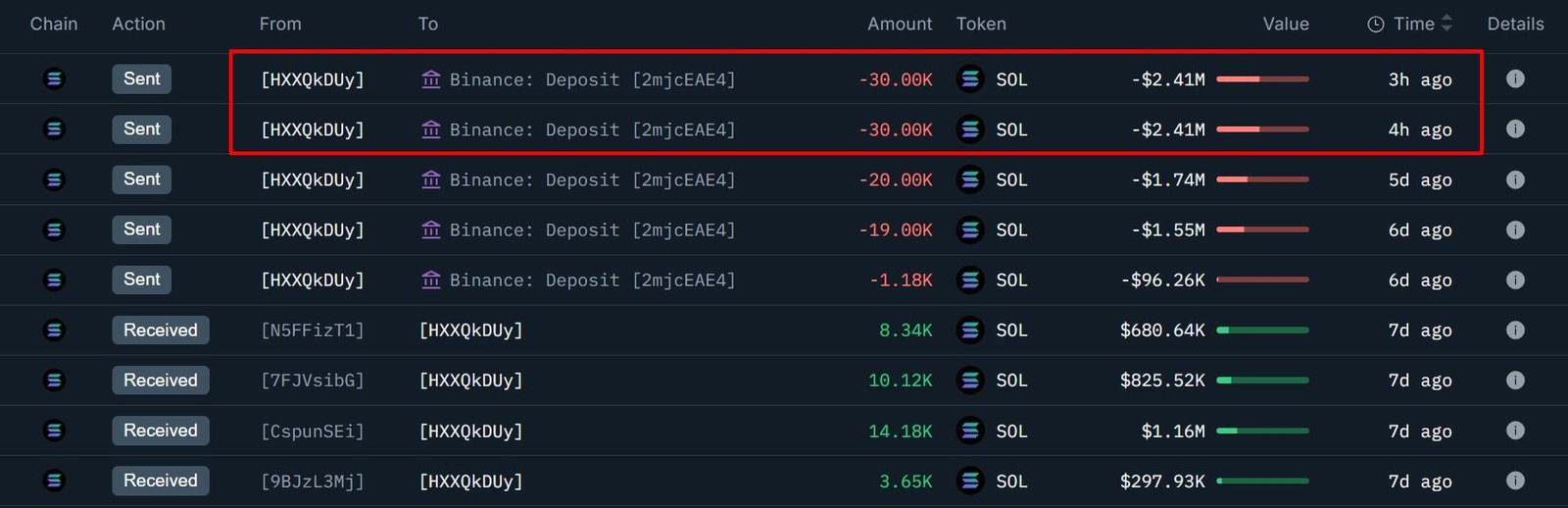Click Solana chain icon in $825.52K row
This screenshot has height=508, width=1568.
54,381
